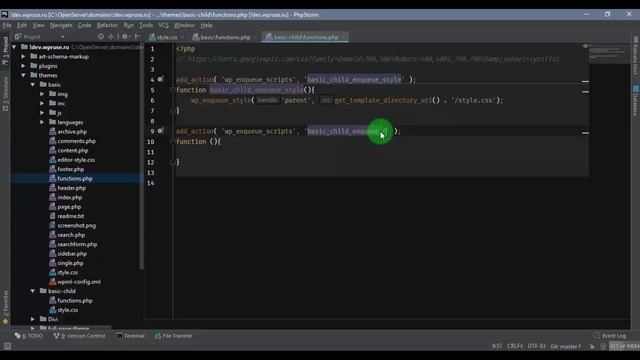Click the tool windows toggle at bottom-left corner

tap(7, 346)
